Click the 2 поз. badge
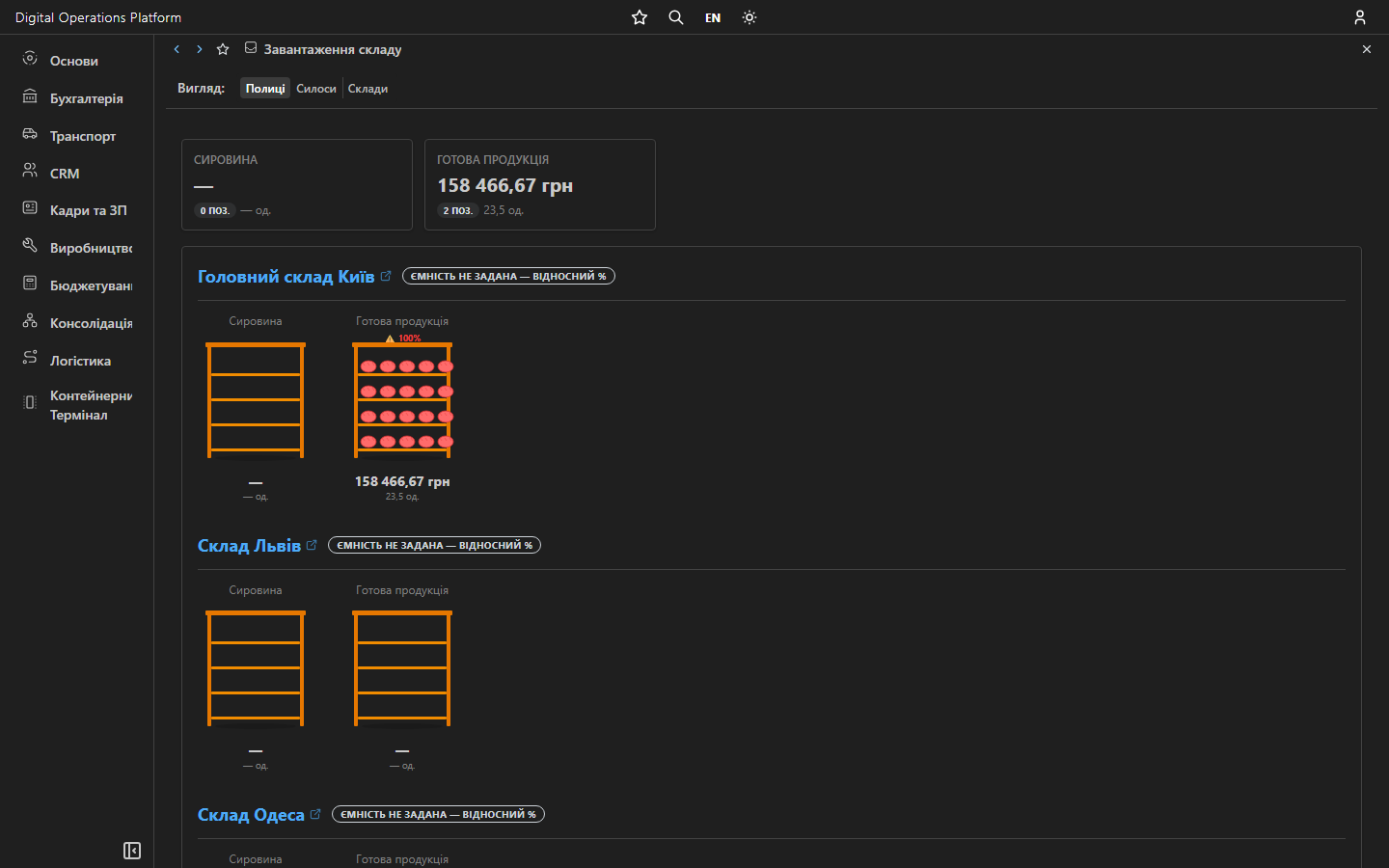 point(457,210)
